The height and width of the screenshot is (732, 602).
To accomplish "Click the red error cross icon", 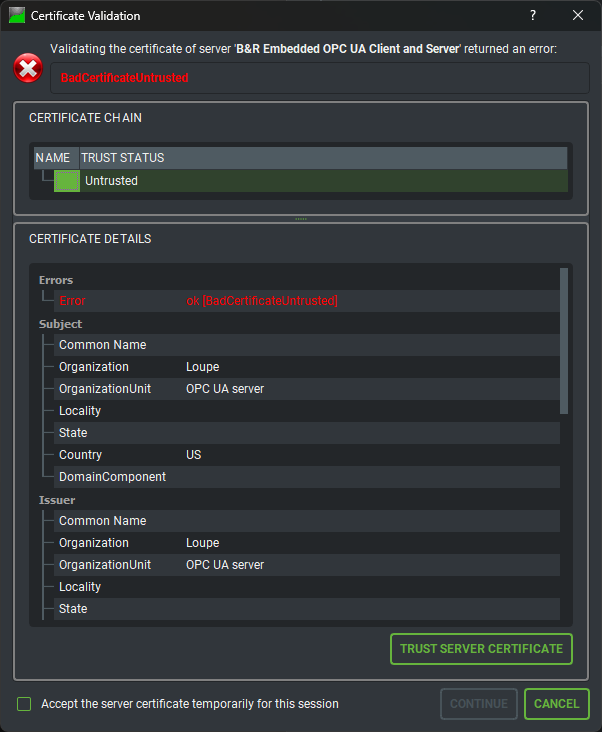I will [28, 68].
